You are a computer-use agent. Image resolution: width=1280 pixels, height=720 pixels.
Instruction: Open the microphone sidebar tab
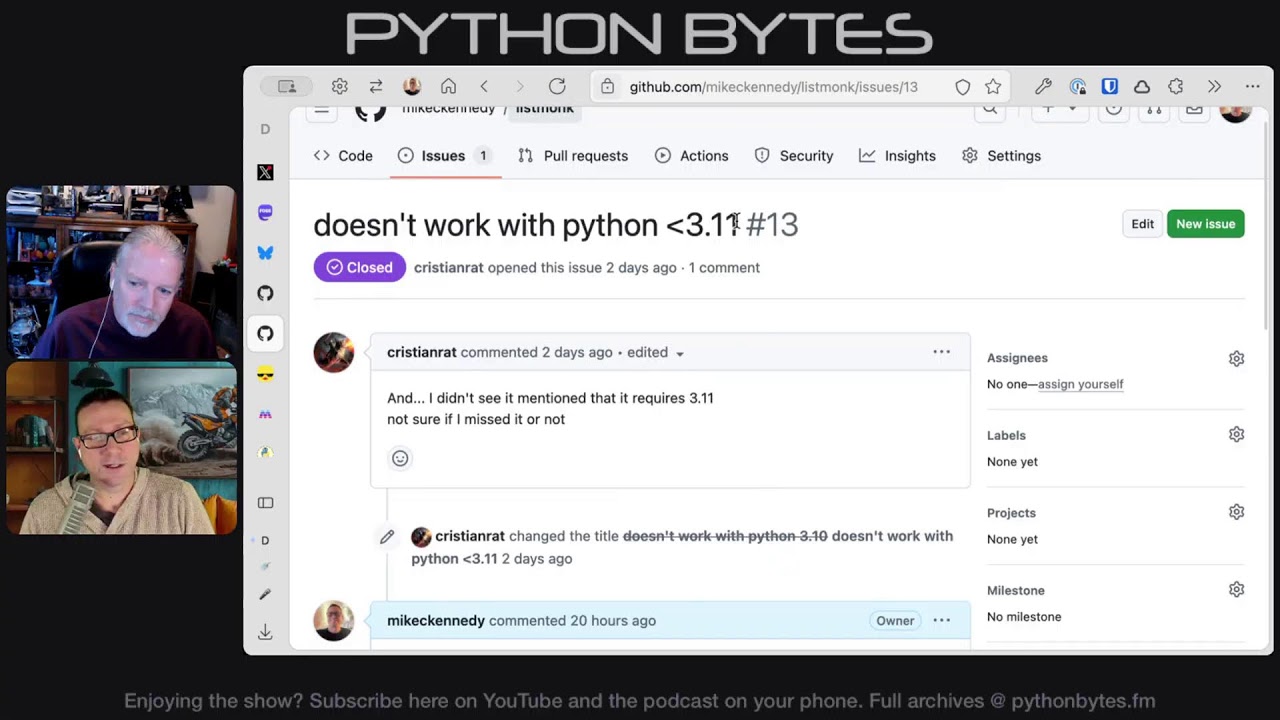pos(265,594)
